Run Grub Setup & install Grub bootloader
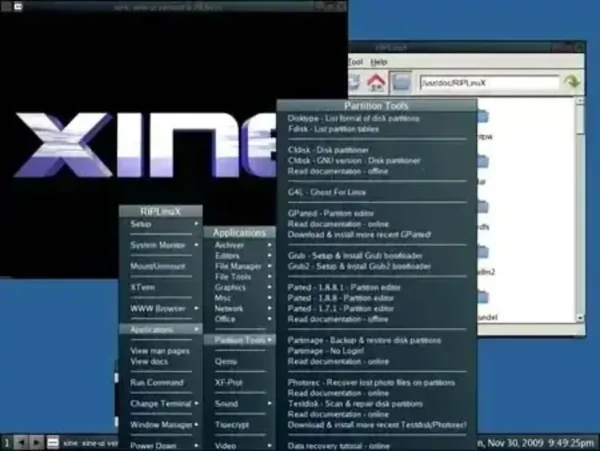 (x=377, y=256)
